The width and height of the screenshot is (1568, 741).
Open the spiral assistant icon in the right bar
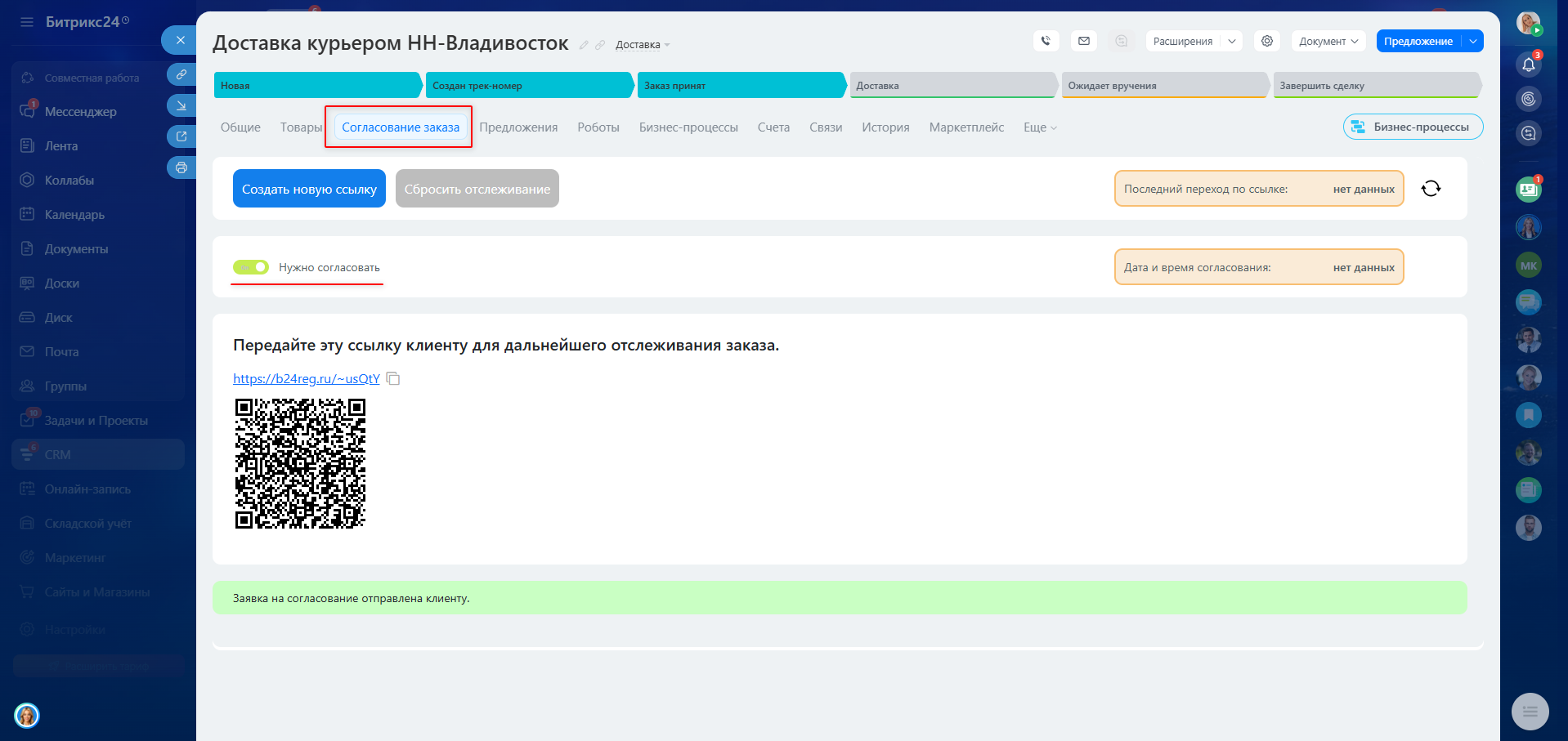tap(1529, 99)
